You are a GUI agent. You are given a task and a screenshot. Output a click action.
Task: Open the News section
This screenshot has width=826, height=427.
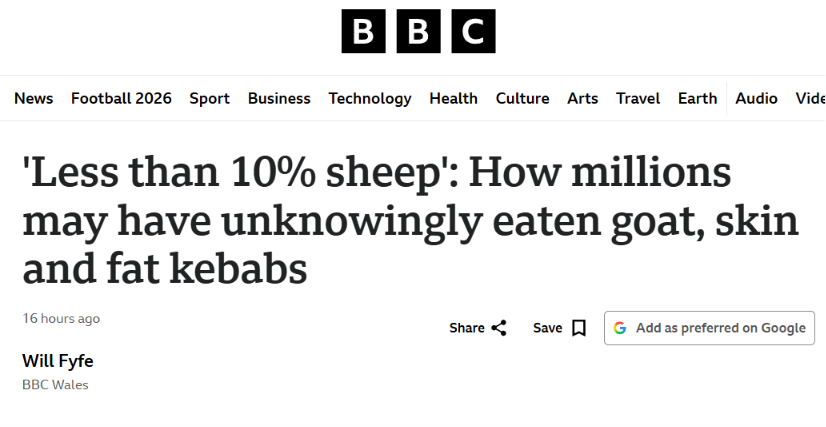point(34,98)
